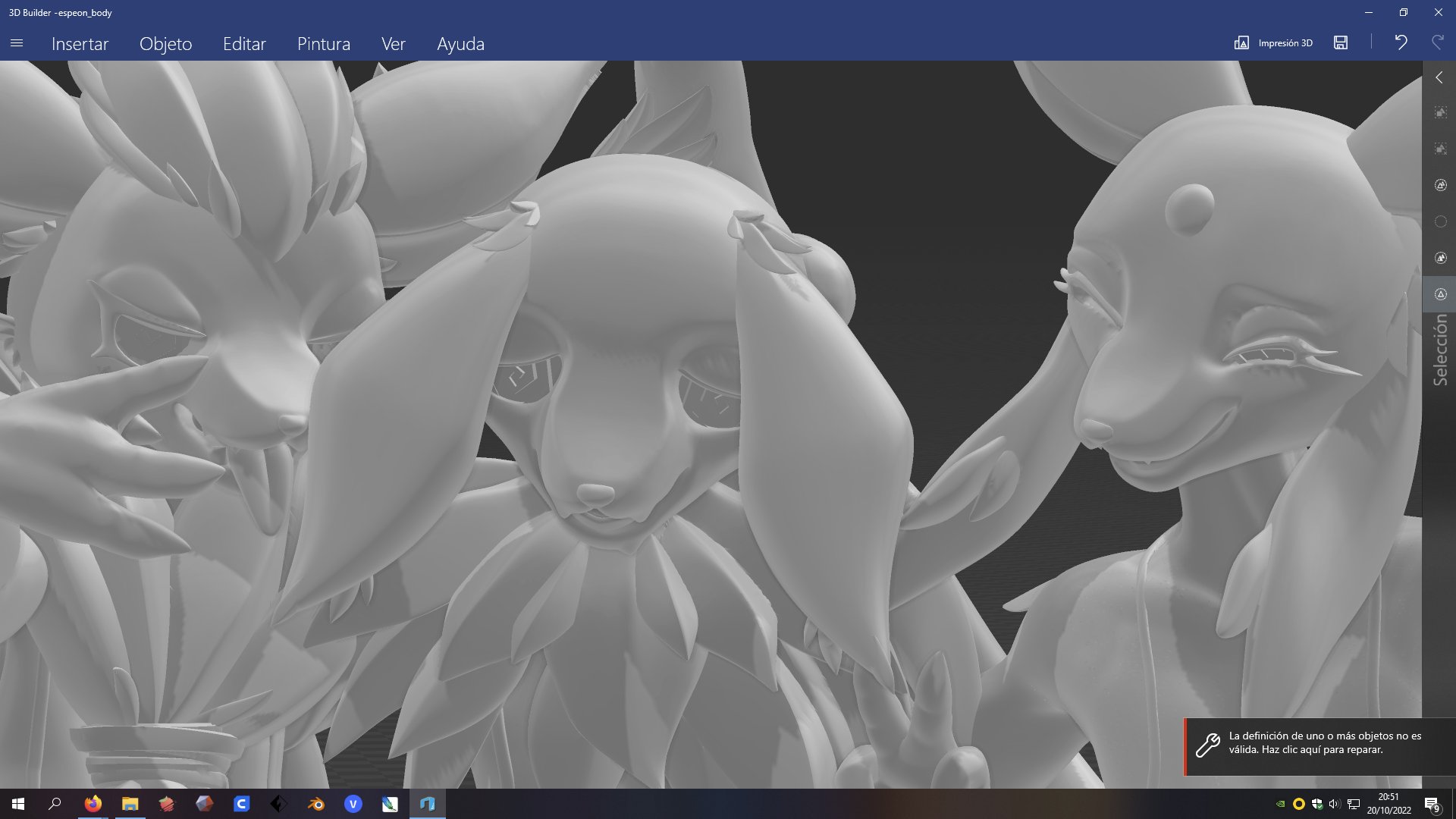
Task: Collapse the Selección side panel with the chevron
Action: [x=1439, y=77]
